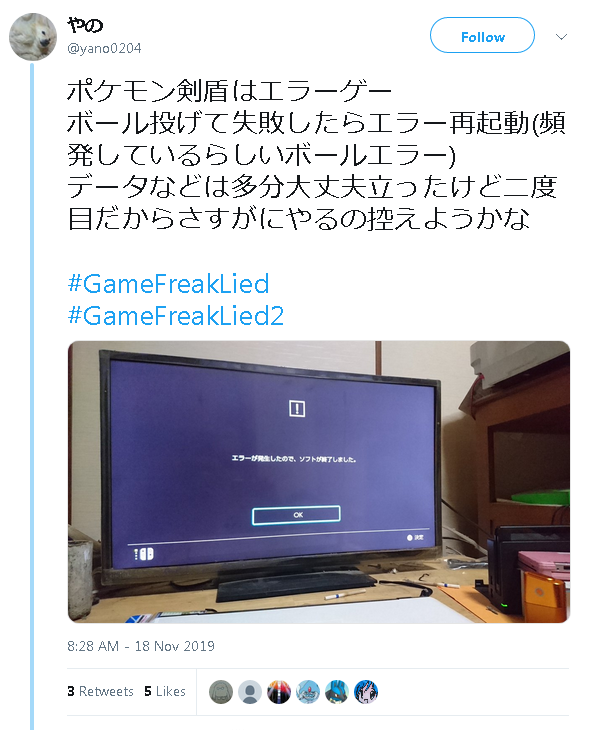Screen dimensions: 592x730
Task: Open the @yano0204 handle link
Action: click(x=104, y=48)
